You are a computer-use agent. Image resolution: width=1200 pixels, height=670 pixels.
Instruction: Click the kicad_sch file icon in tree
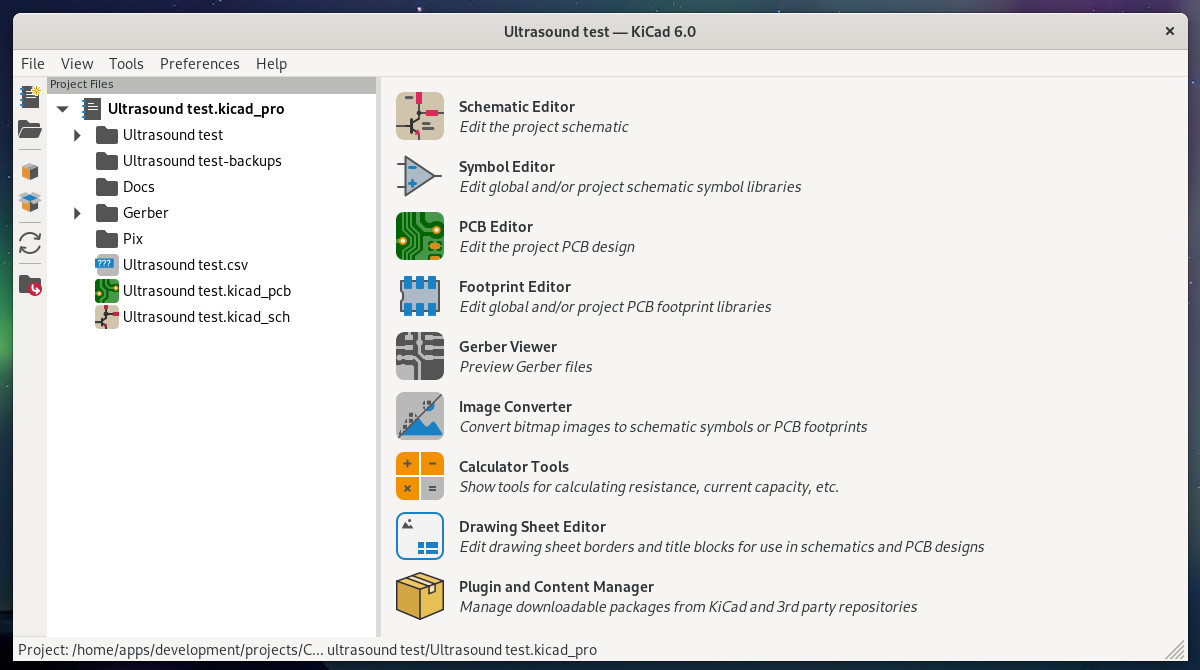point(107,317)
